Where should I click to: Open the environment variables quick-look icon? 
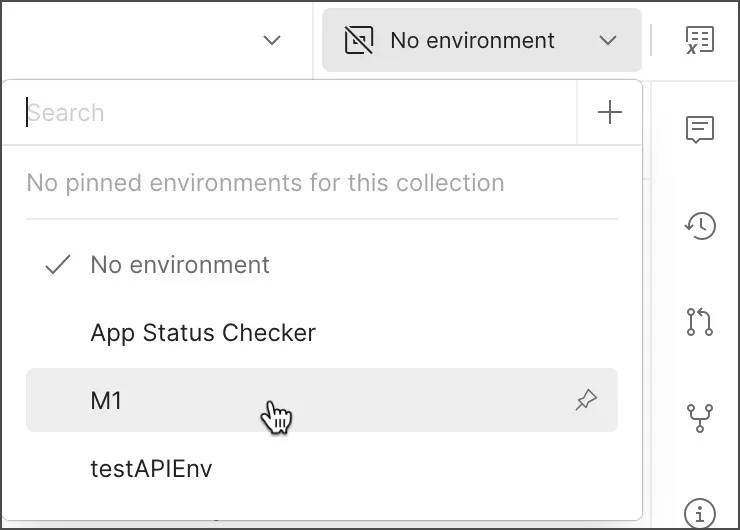point(700,40)
